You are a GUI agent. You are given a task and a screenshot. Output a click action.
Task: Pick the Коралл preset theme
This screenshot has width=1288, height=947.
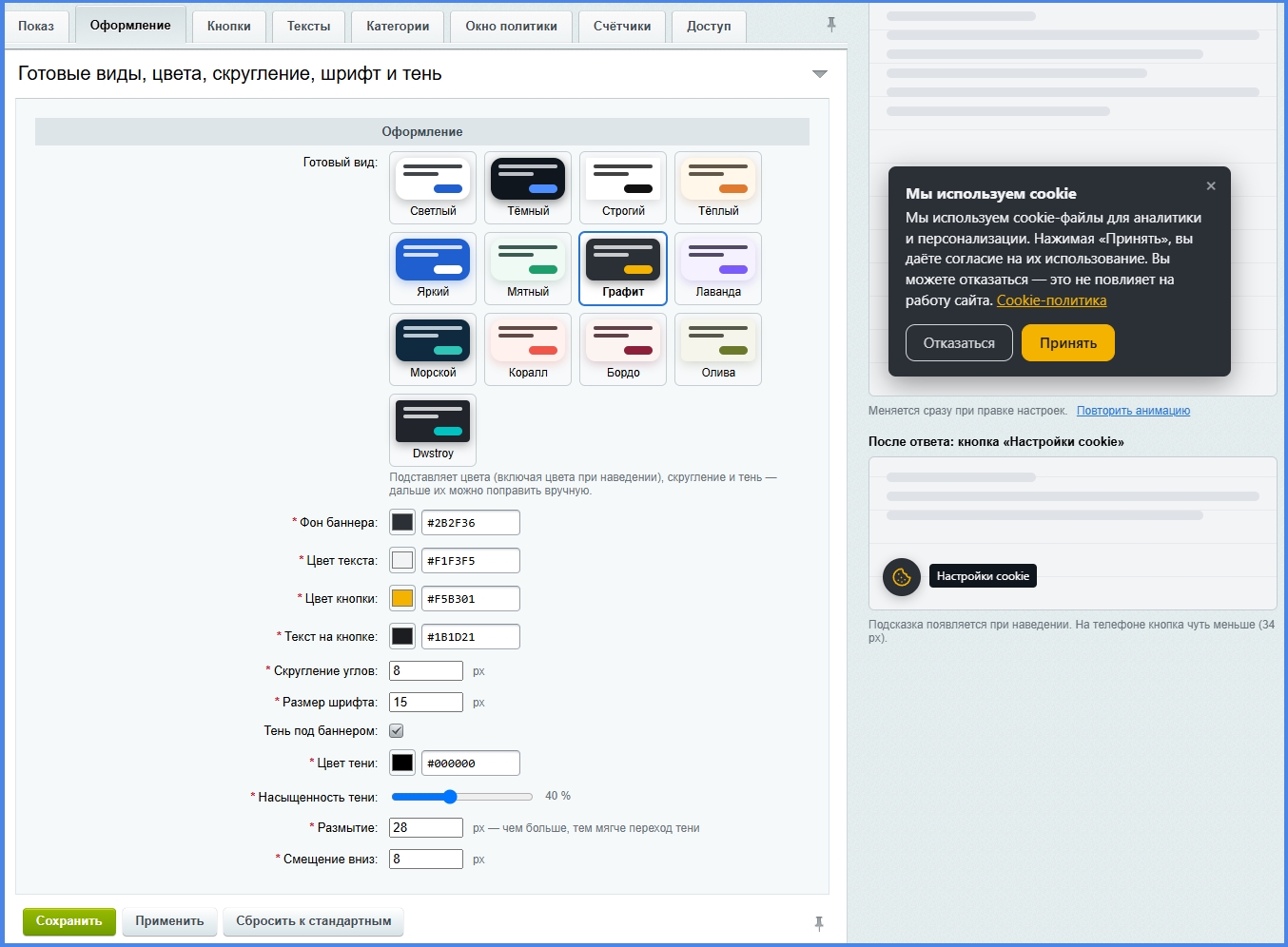tap(528, 349)
